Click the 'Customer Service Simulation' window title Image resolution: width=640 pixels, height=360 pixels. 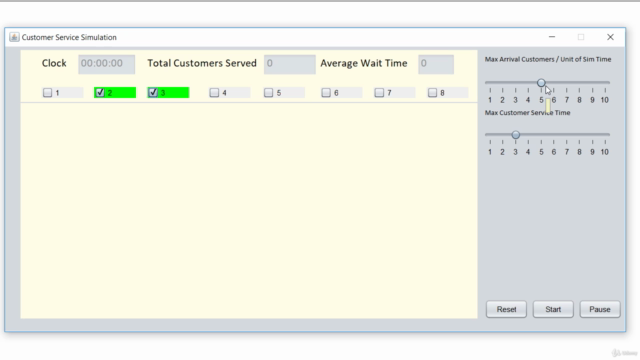coord(69,37)
